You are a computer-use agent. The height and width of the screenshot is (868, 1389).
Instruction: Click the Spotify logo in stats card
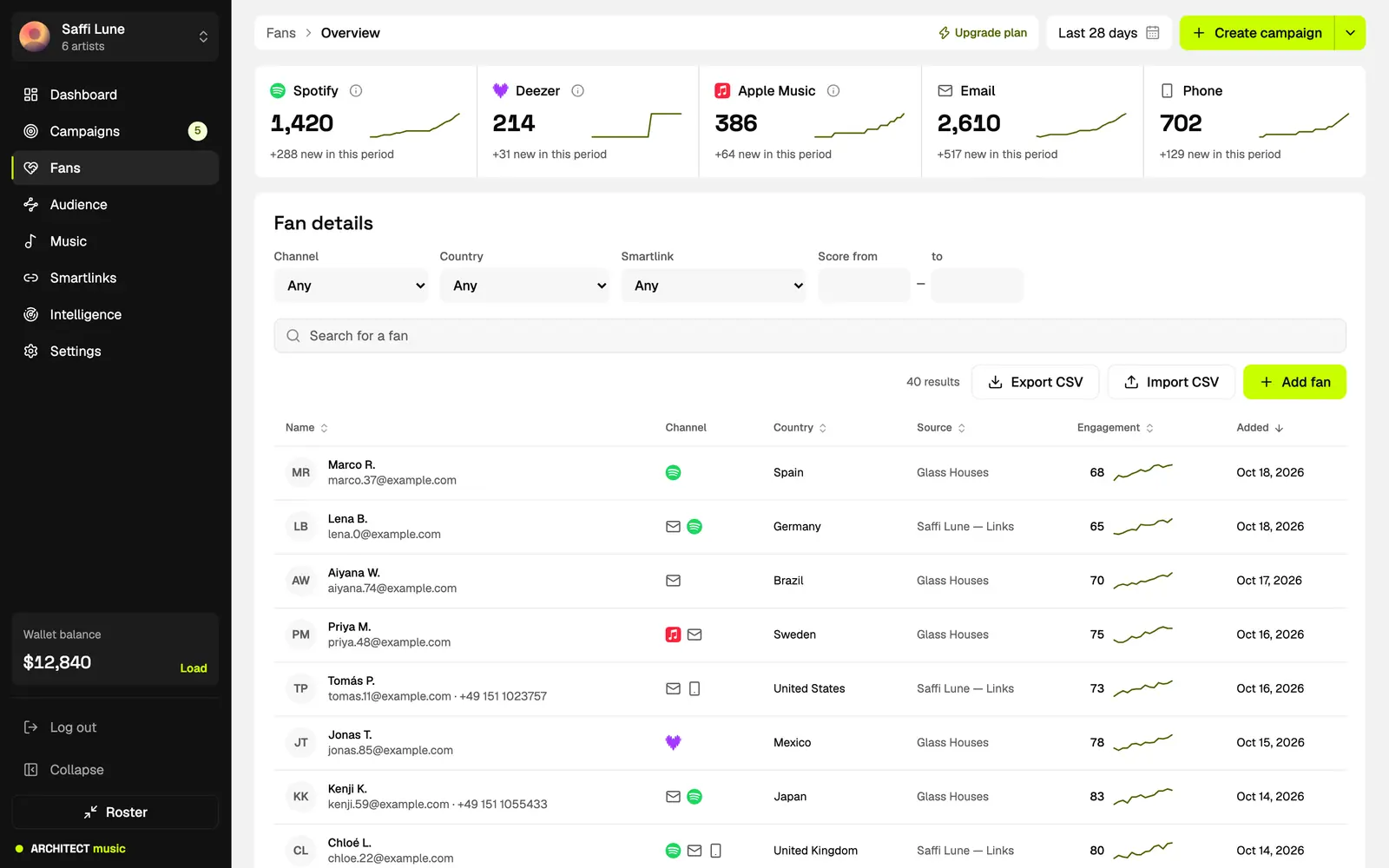278,90
